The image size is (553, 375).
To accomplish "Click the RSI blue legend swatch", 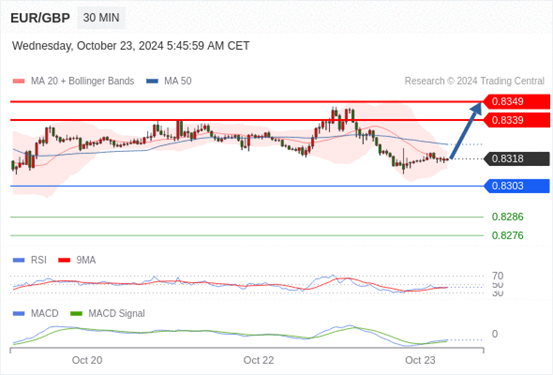I will point(19,260).
